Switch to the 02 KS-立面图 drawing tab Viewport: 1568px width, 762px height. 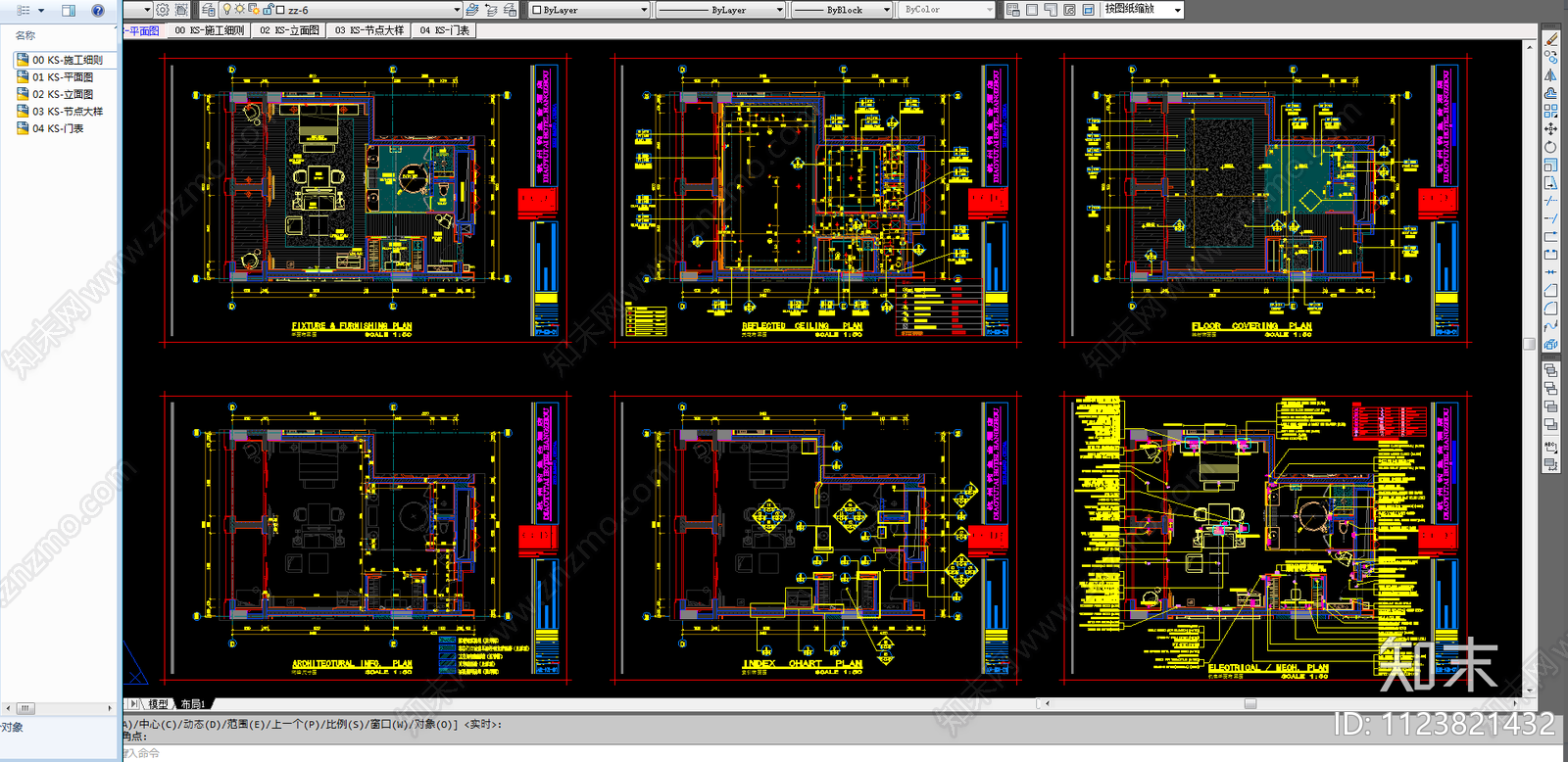click(x=289, y=30)
